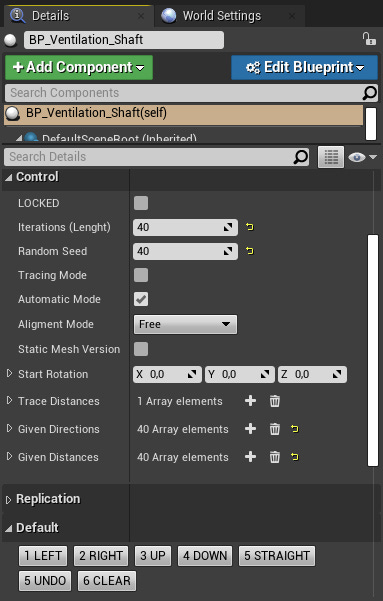Click the BP_Ventilation_Shaft name field
This screenshot has height=601, width=383.
[x=124, y=40]
